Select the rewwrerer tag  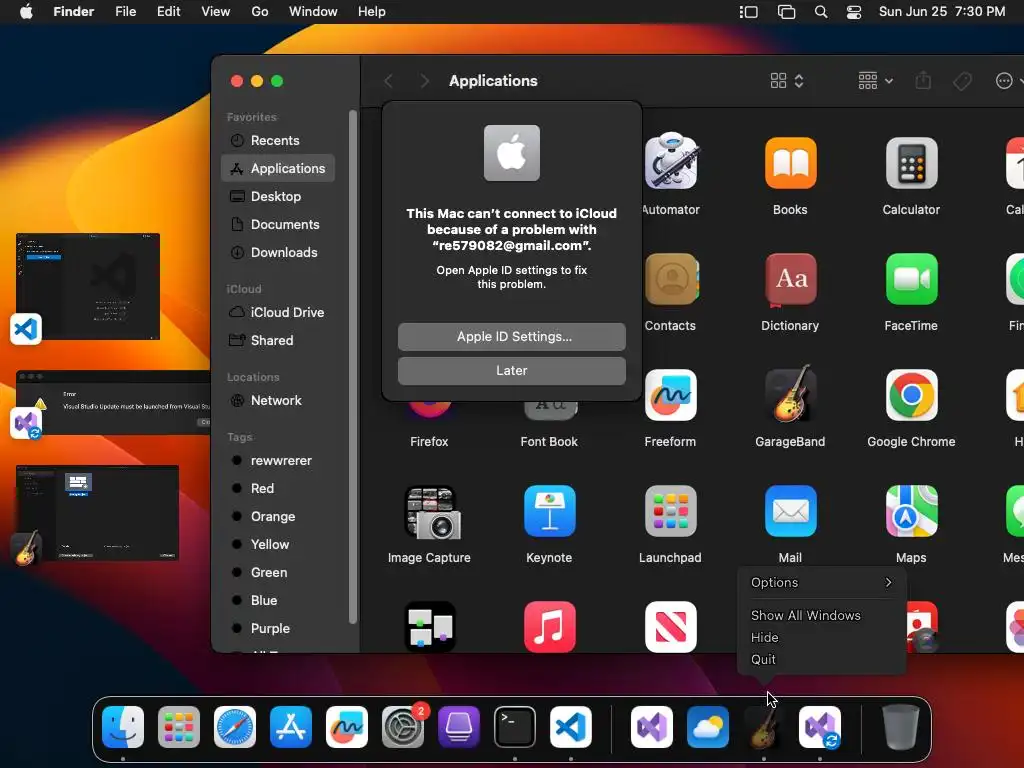[x=278, y=461]
